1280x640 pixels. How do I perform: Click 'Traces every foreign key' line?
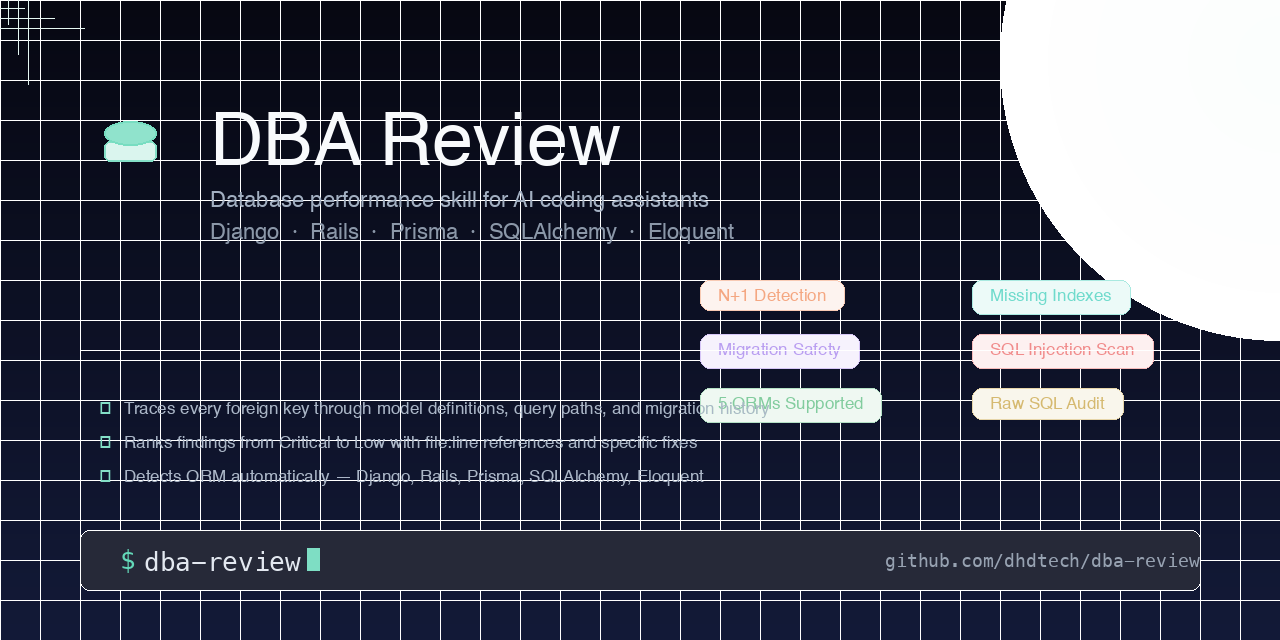pos(446,408)
